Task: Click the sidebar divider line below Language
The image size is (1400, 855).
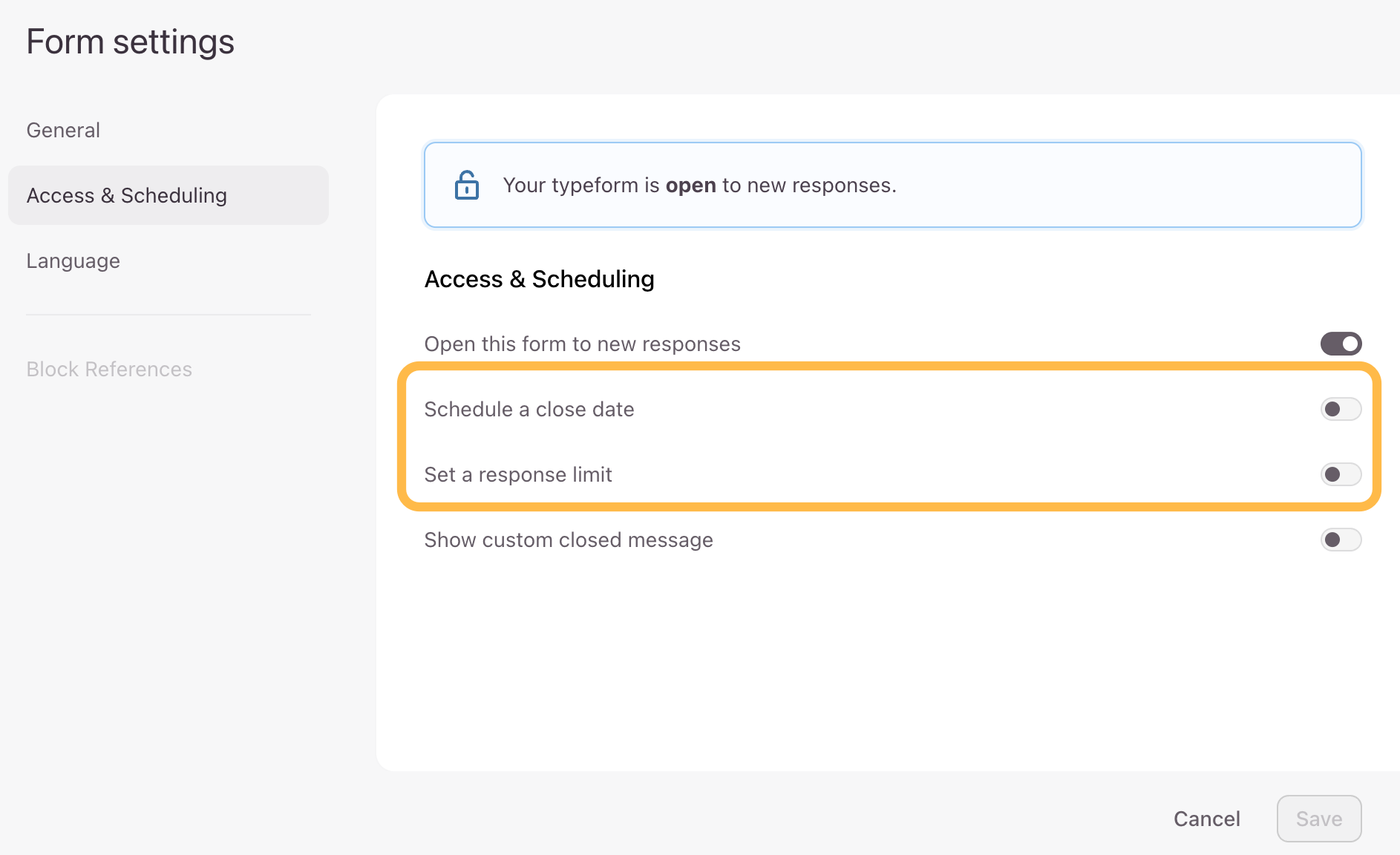Action: pos(169,315)
